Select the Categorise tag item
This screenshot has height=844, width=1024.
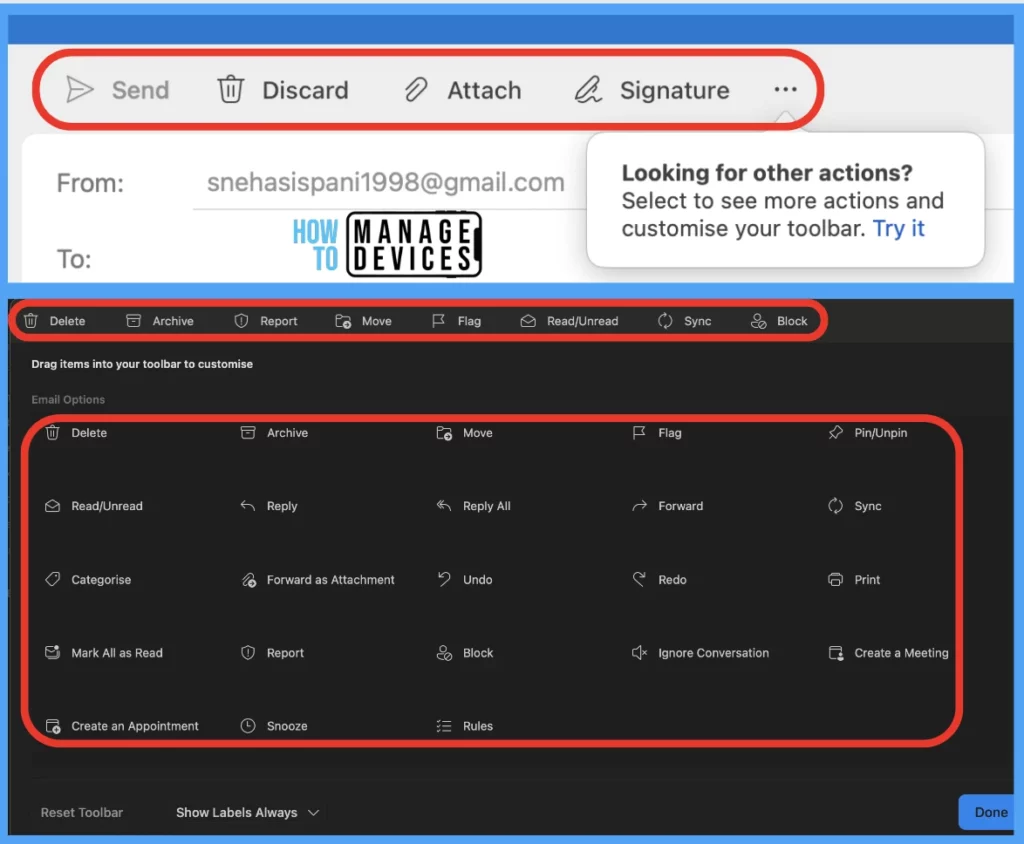(x=88, y=579)
